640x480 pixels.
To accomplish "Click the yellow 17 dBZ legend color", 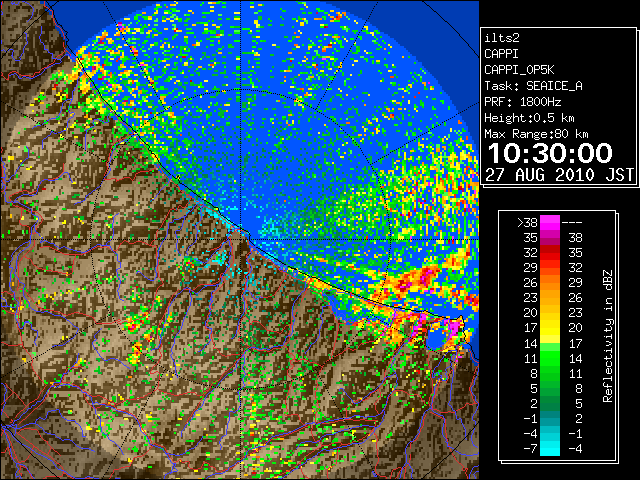I will pos(550,328).
